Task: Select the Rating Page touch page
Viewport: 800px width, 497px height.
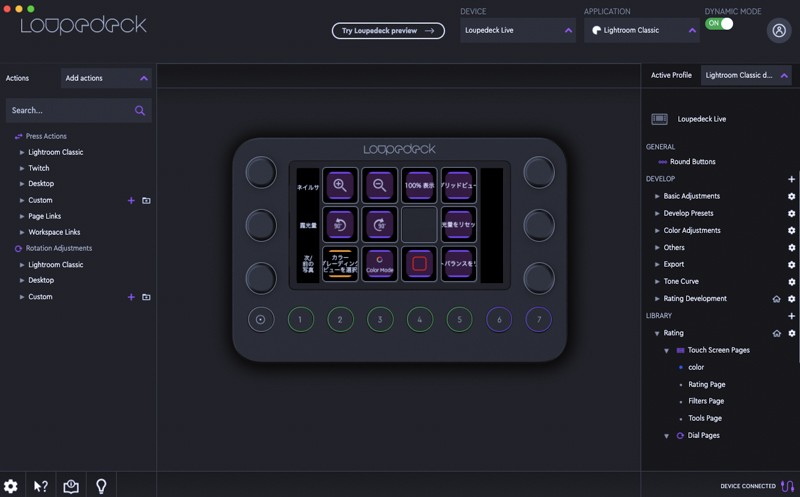Action: pos(707,384)
